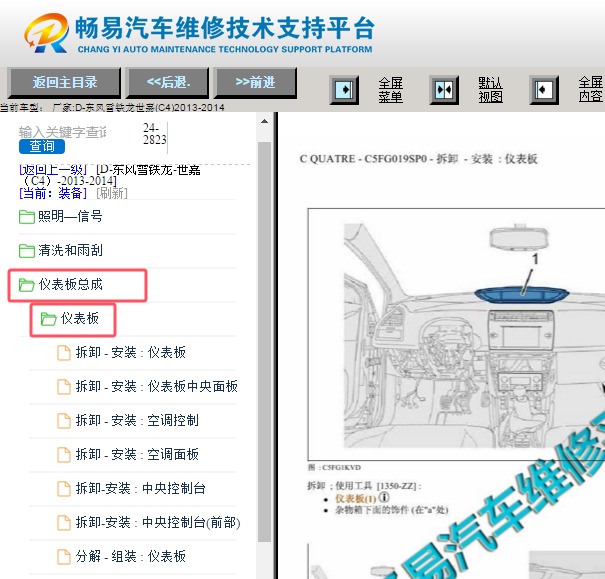The image size is (605, 579).
Task: Go back with the <<后退 button
Action: 167,82
